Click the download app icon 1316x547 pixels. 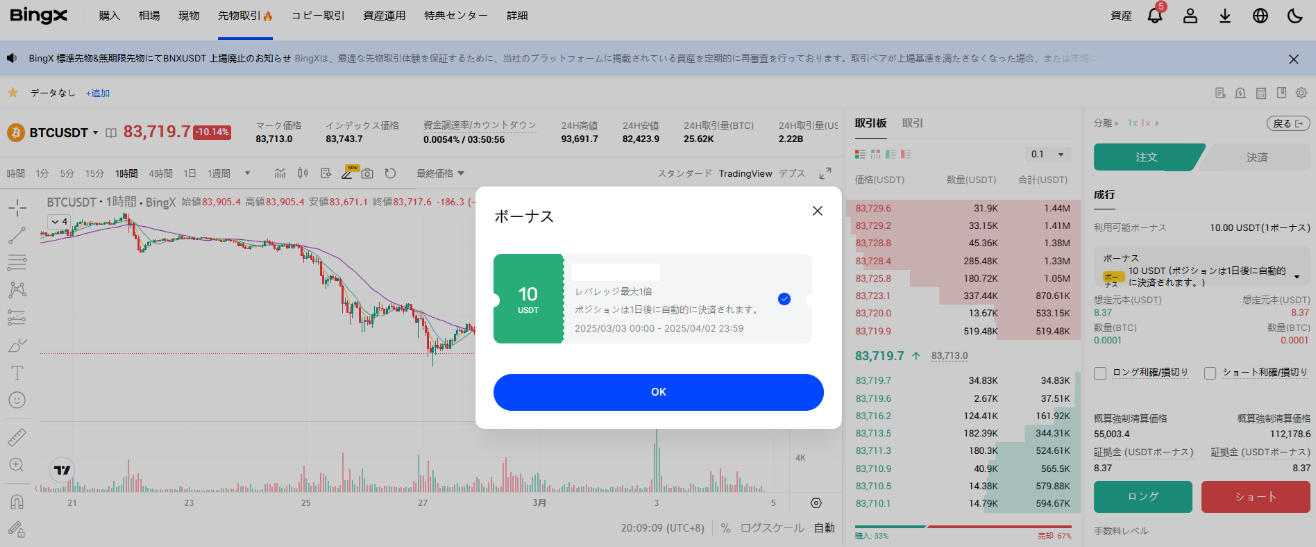tap(1225, 16)
